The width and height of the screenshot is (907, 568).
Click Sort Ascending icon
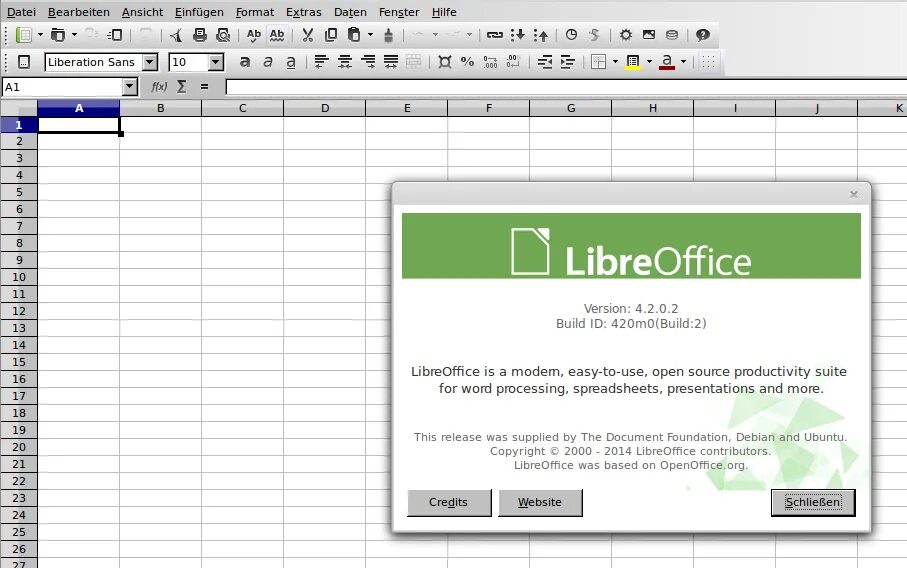point(518,35)
